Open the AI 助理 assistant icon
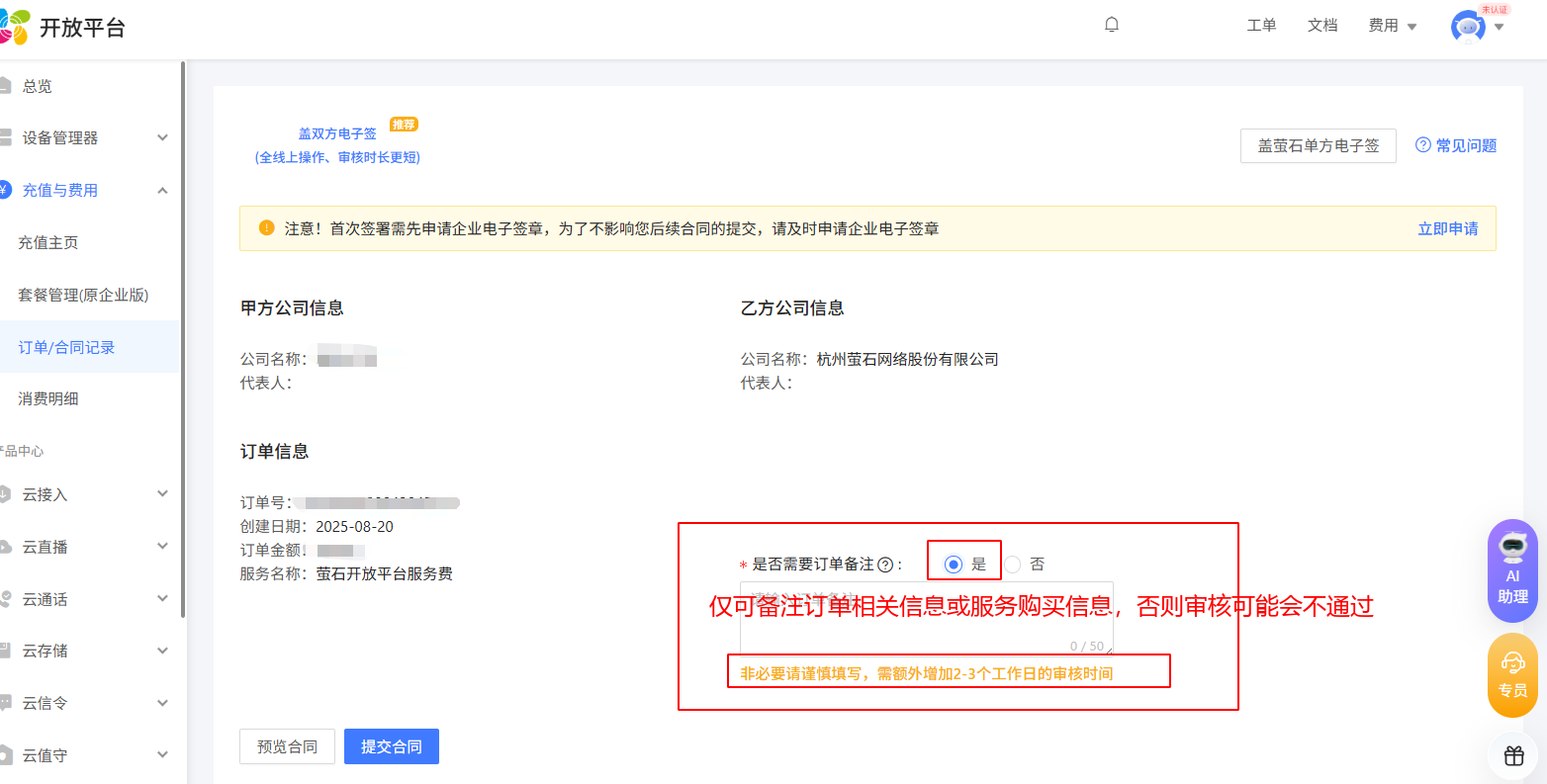1547x784 pixels. click(x=1512, y=570)
